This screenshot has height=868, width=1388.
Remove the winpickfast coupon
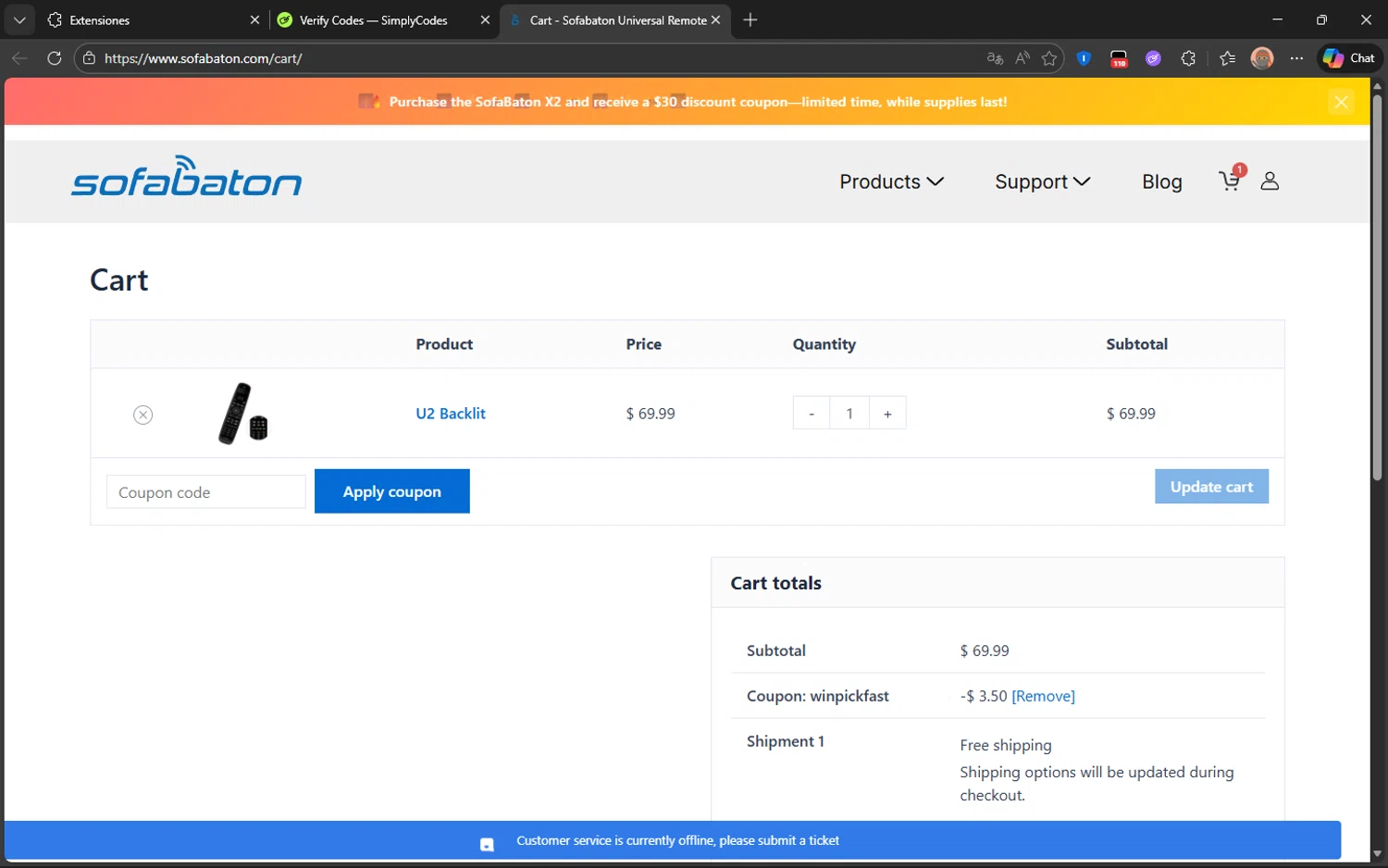click(x=1043, y=696)
